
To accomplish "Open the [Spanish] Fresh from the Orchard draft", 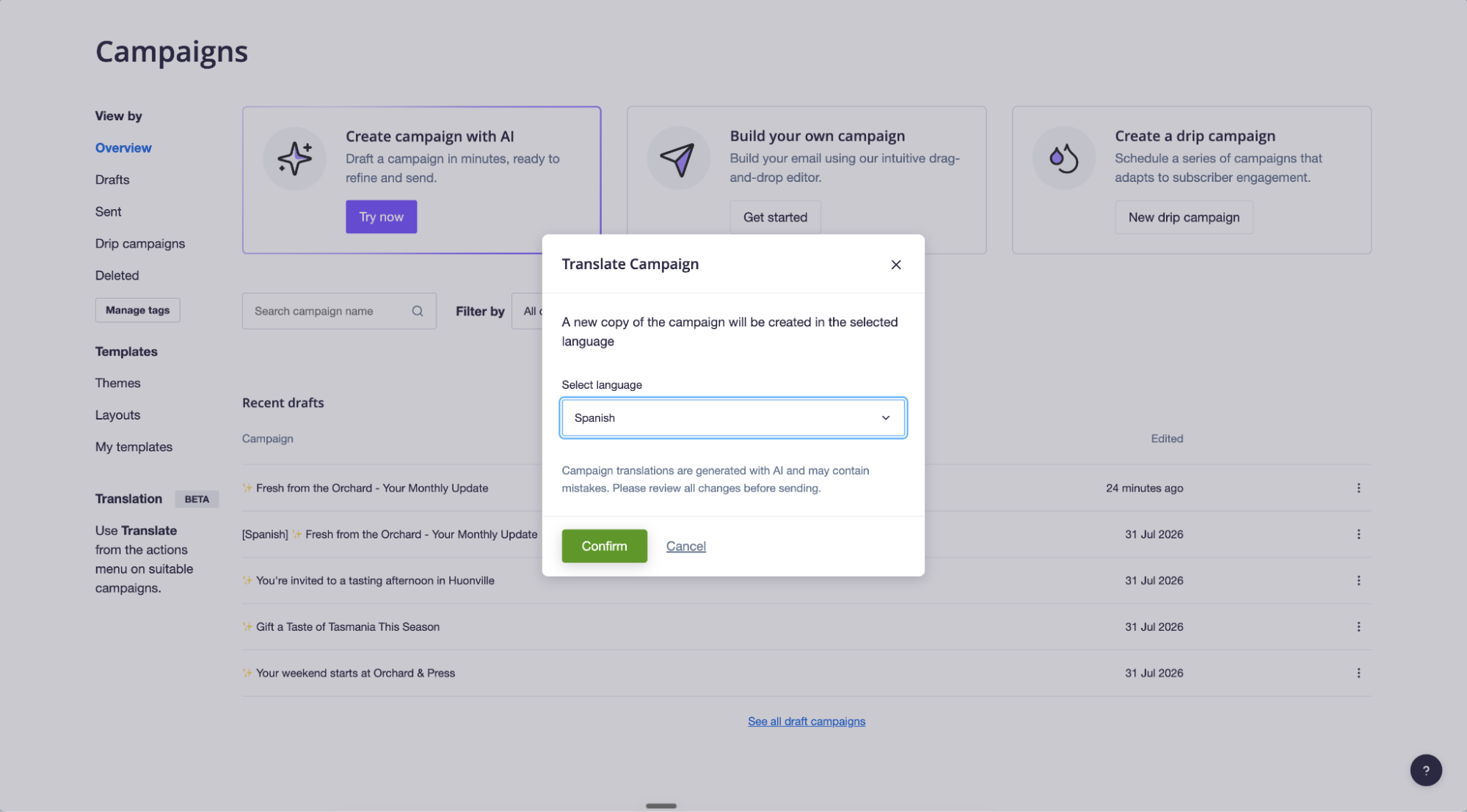I will click(390, 534).
